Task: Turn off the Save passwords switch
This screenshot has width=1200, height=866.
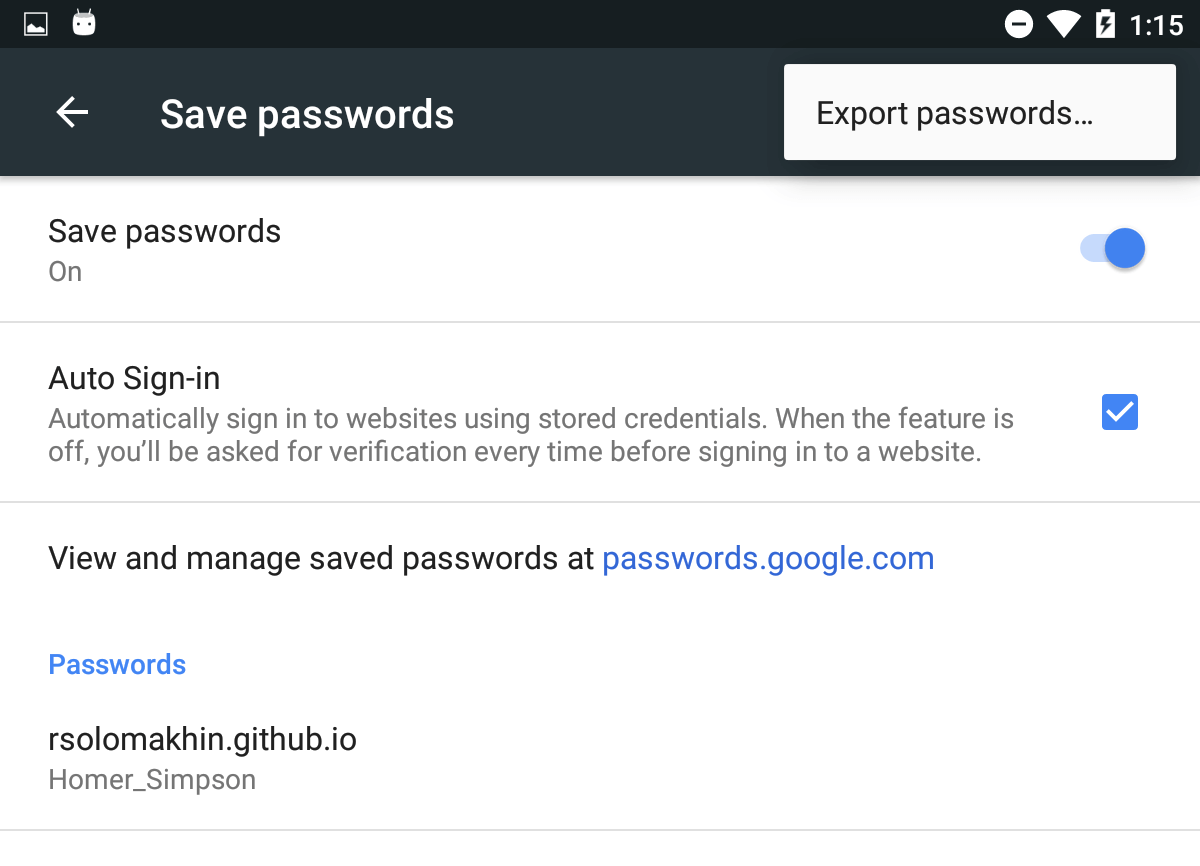Action: [x=1112, y=249]
